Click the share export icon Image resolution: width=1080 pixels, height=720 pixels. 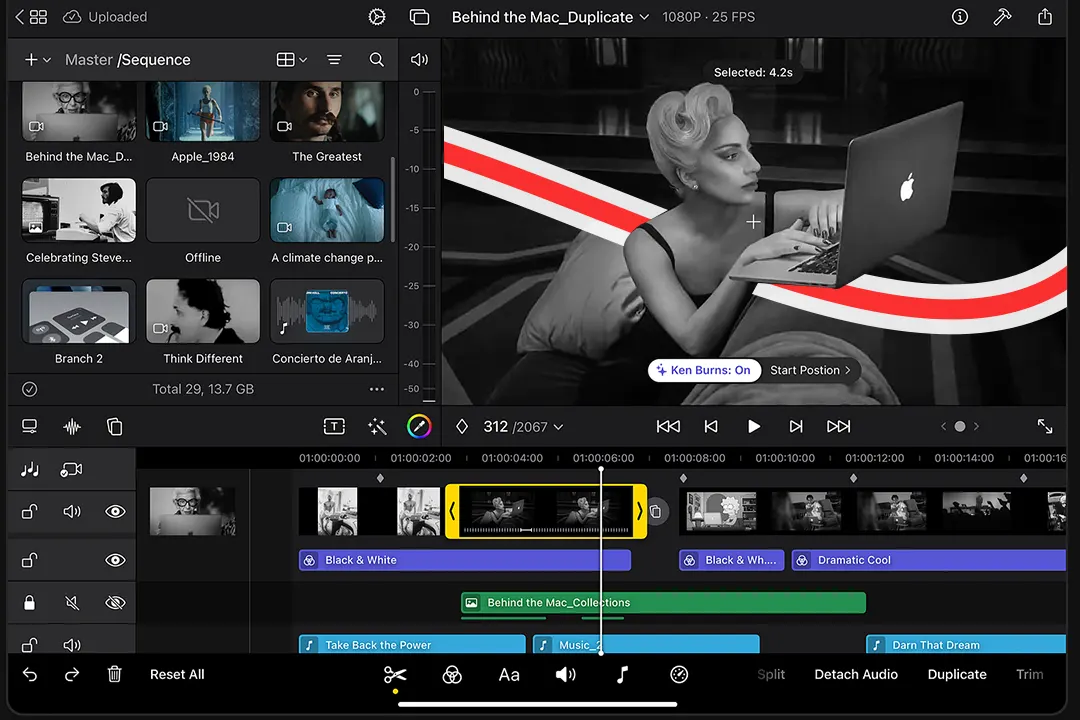pos(1045,17)
